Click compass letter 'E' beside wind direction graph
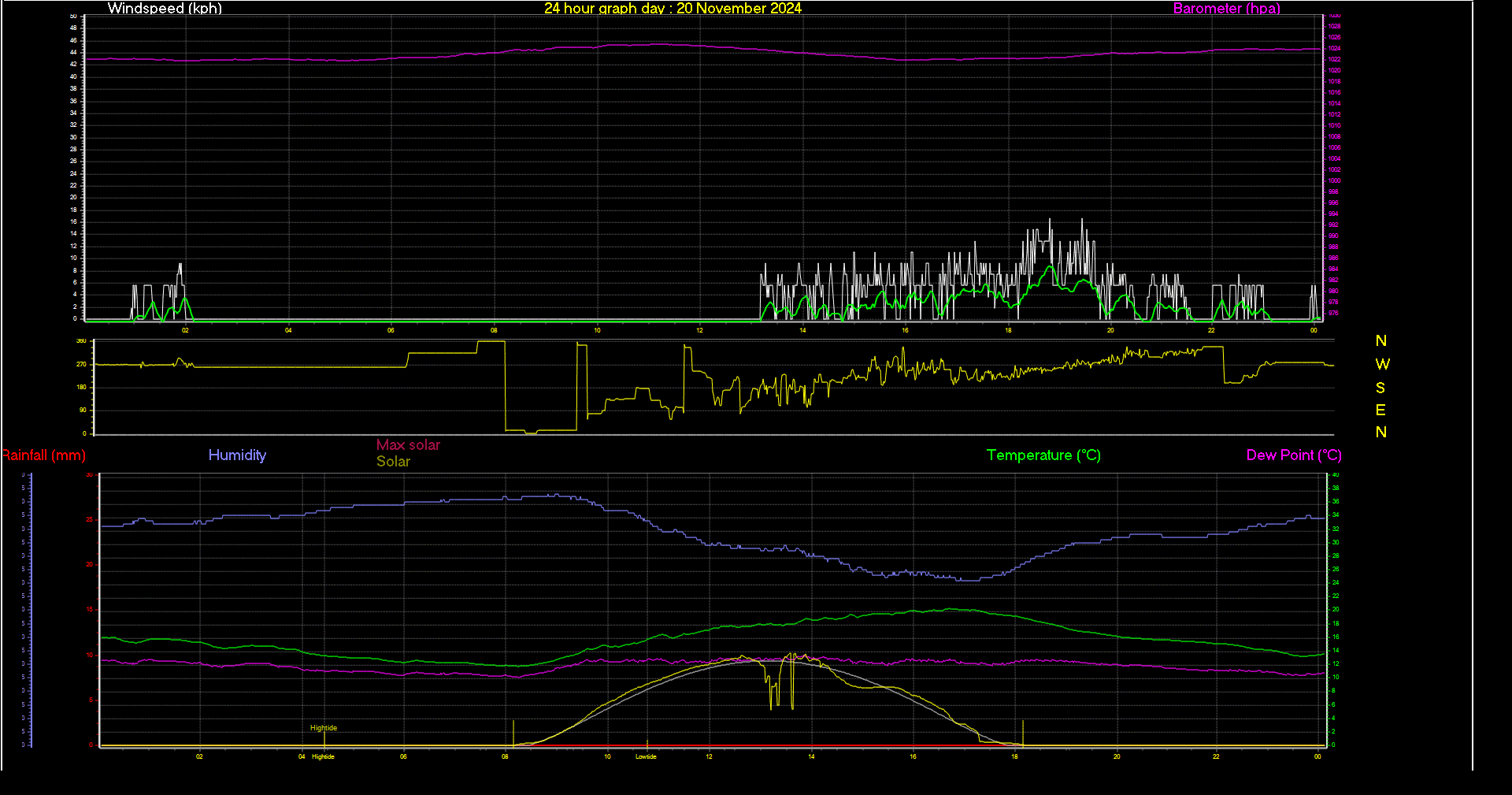The width and height of the screenshot is (1512, 795). pyautogui.click(x=1380, y=410)
